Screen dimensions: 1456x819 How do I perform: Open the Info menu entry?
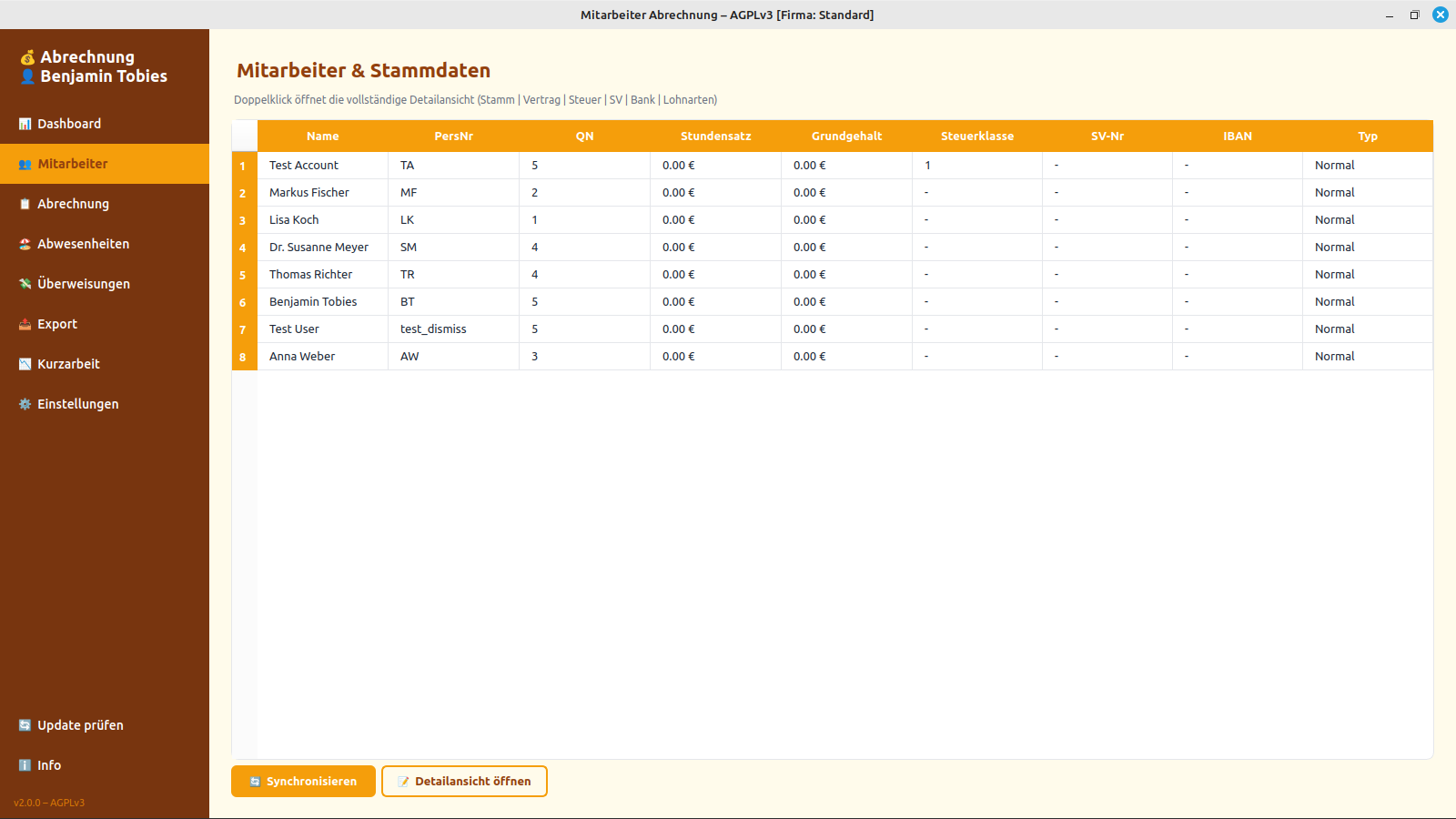[x=49, y=765]
